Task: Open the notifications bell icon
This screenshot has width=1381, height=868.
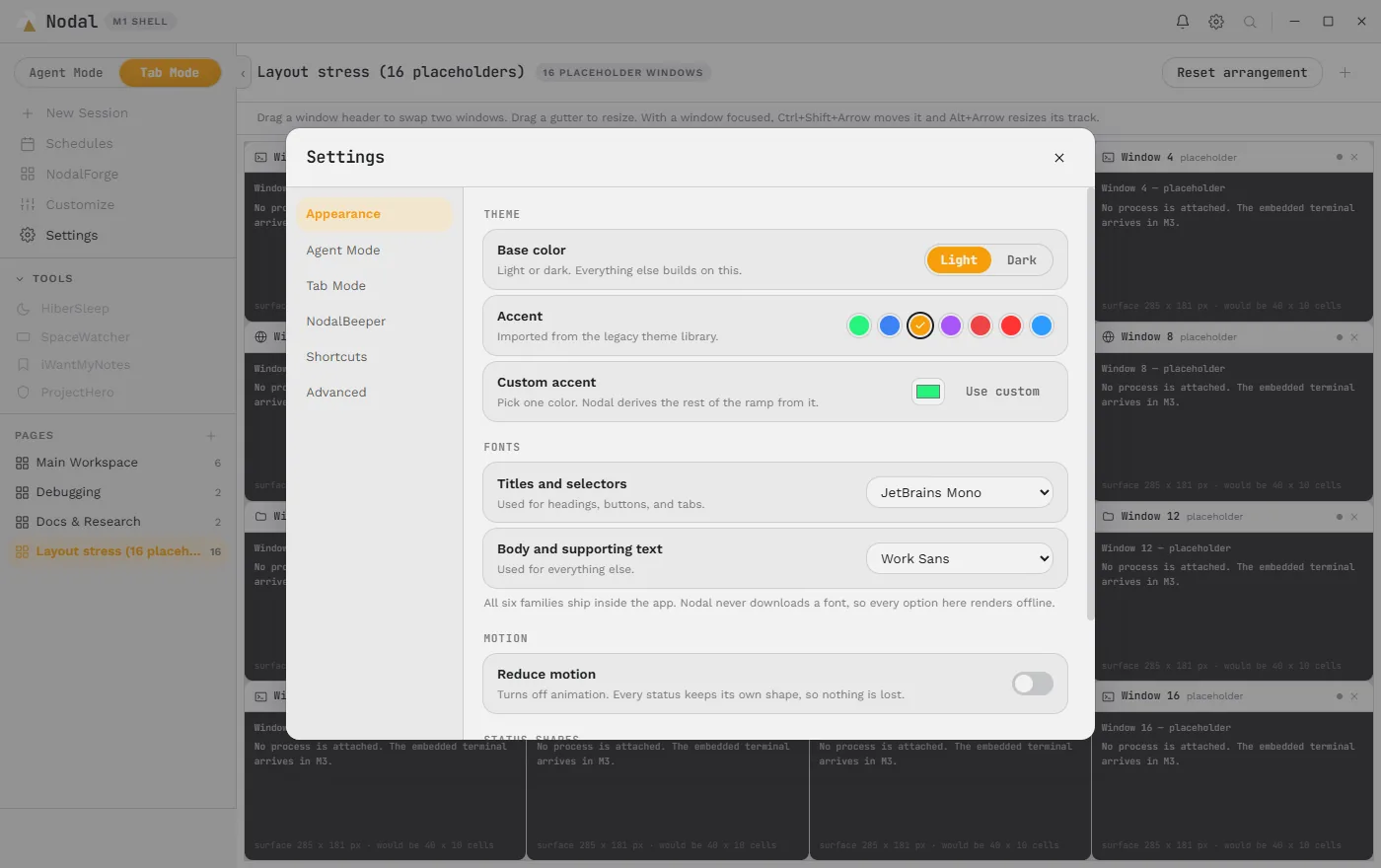Action: point(1183,22)
